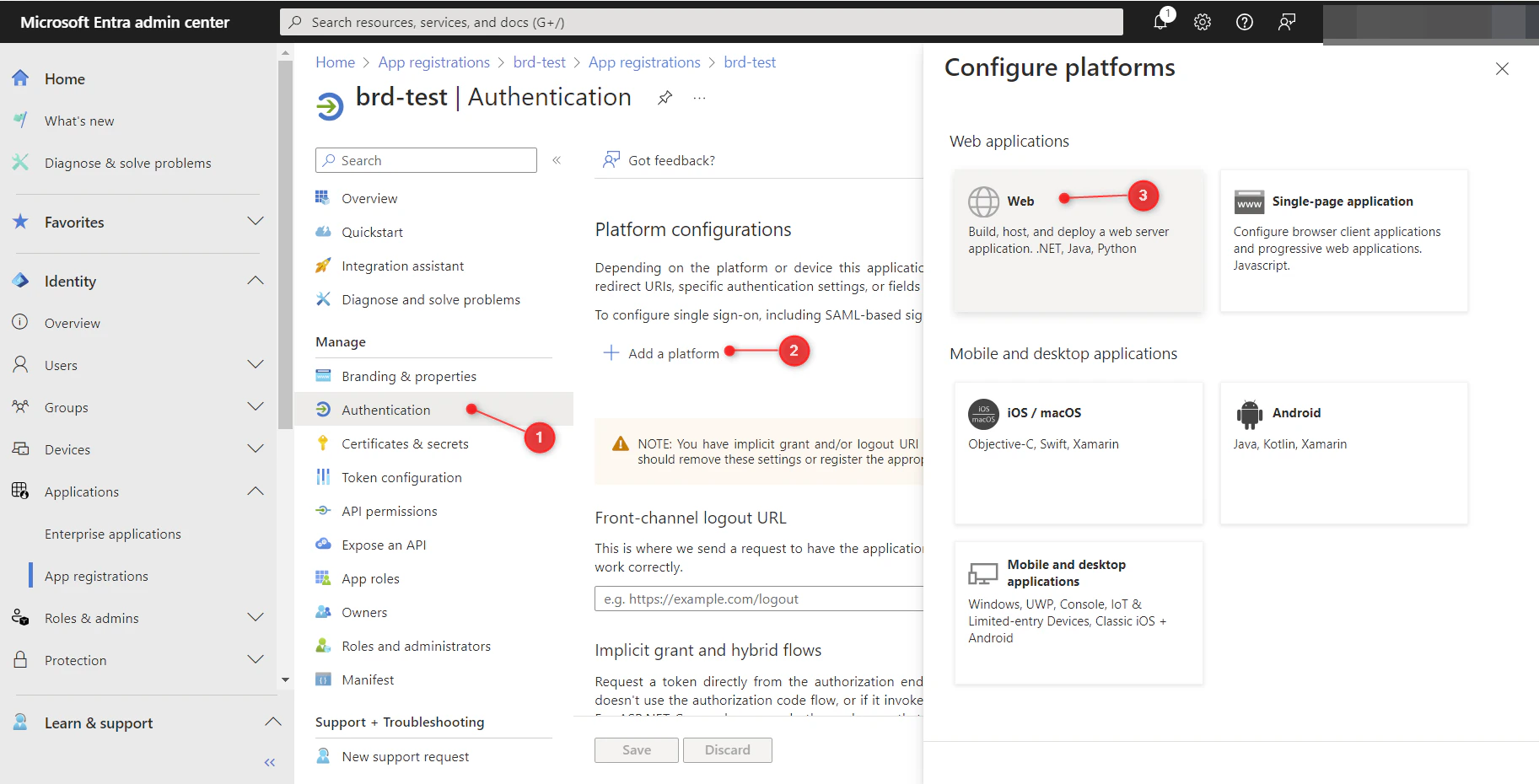Click Add a platform
The width and height of the screenshot is (1539, 784).
661,354
